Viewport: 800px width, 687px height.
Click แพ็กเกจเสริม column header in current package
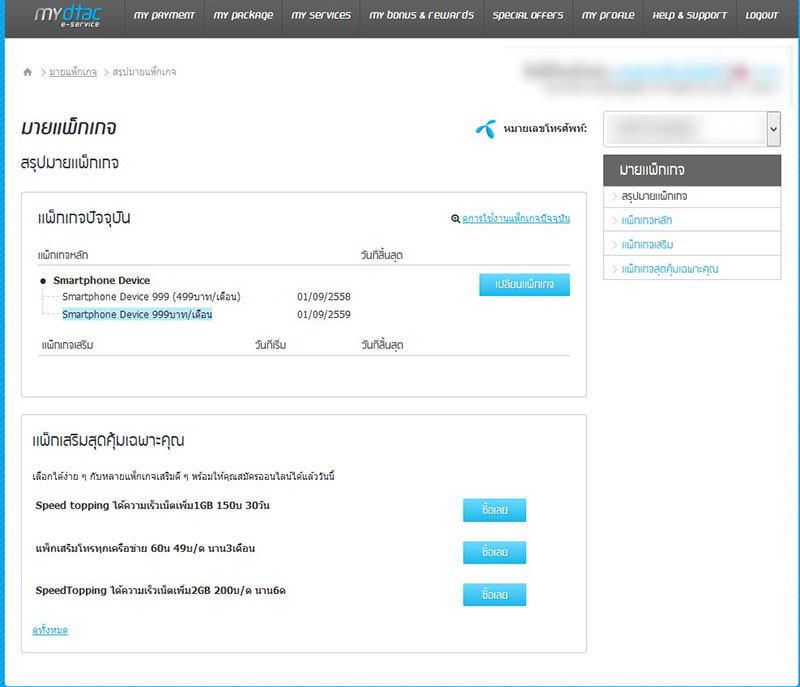tap(67, 345)
